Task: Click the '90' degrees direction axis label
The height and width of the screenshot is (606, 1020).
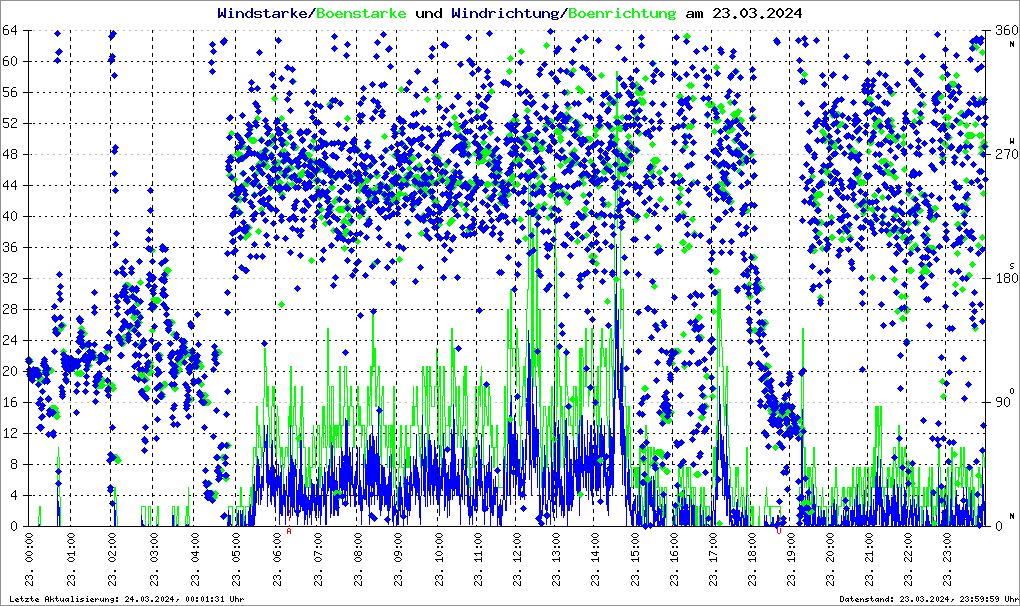Action: 1002,402
